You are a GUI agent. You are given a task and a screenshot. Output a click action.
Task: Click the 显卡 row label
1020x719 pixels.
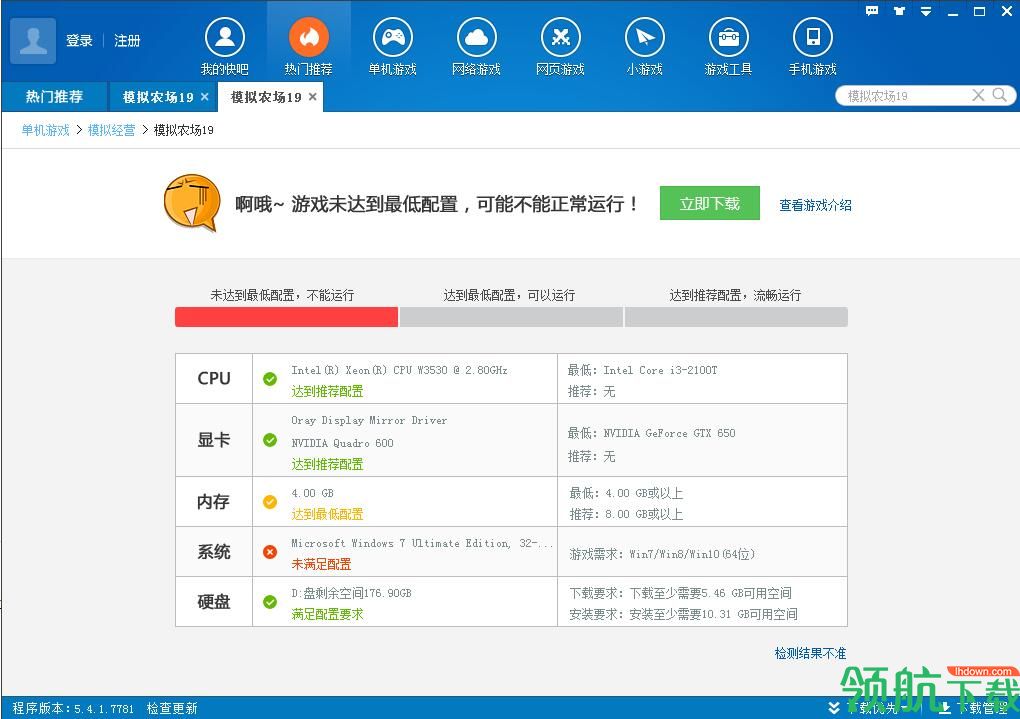point(214,441)
